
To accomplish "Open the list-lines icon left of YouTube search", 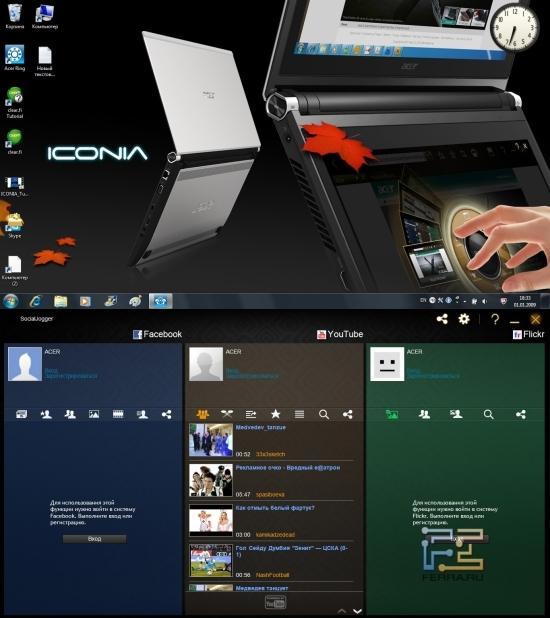I will pos(300,414).
